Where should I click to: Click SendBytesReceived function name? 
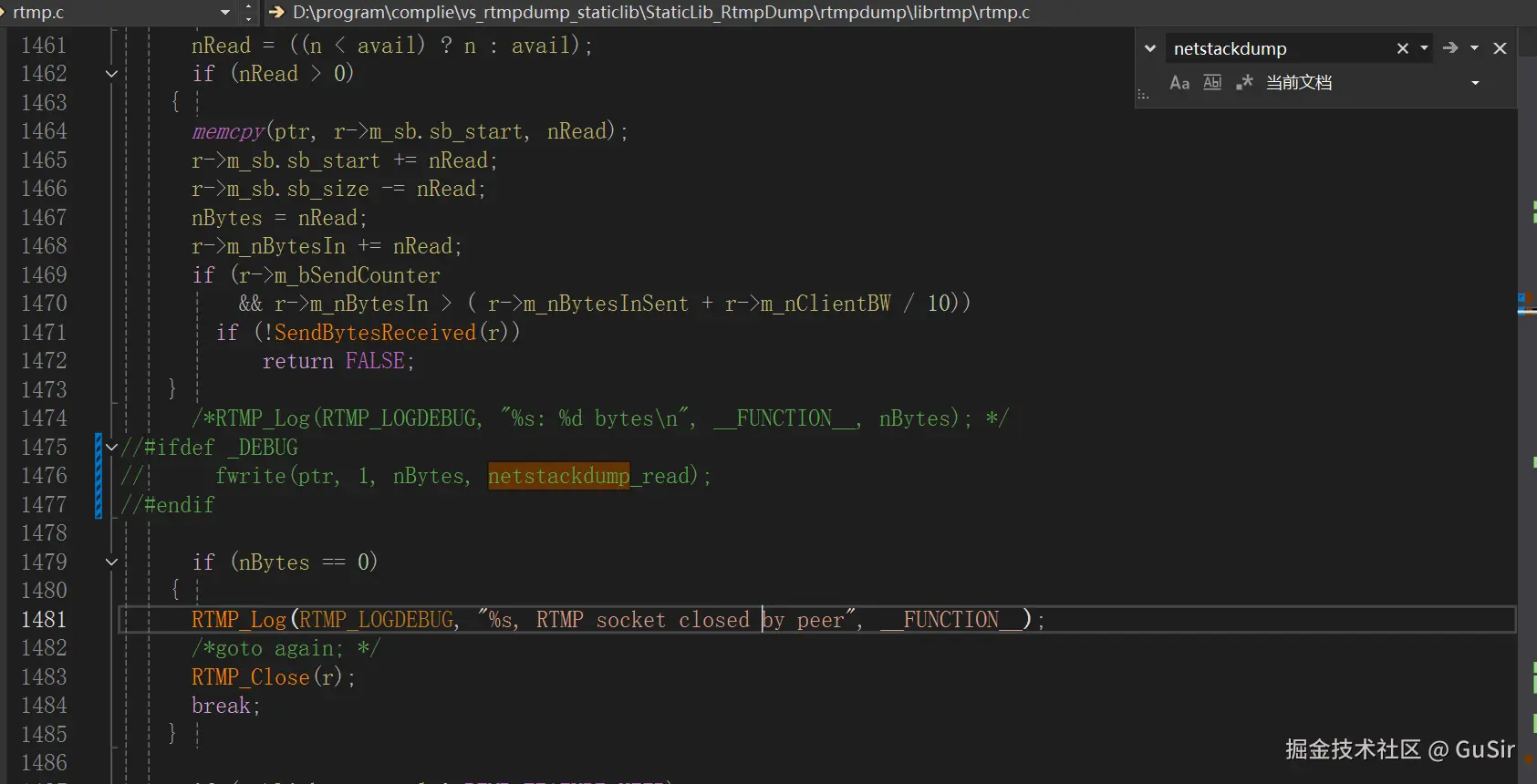point(375,333)
